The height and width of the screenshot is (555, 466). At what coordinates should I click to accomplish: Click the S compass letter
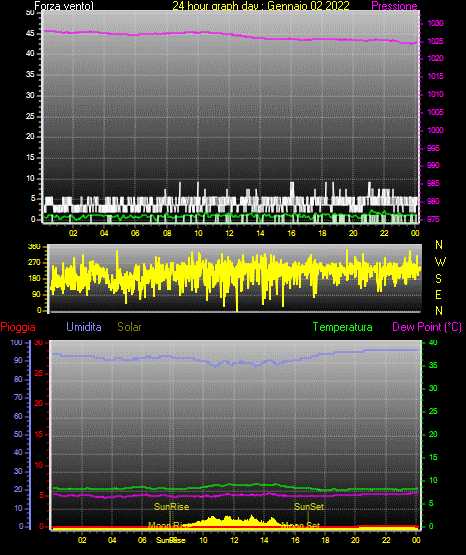pos(438,279)
